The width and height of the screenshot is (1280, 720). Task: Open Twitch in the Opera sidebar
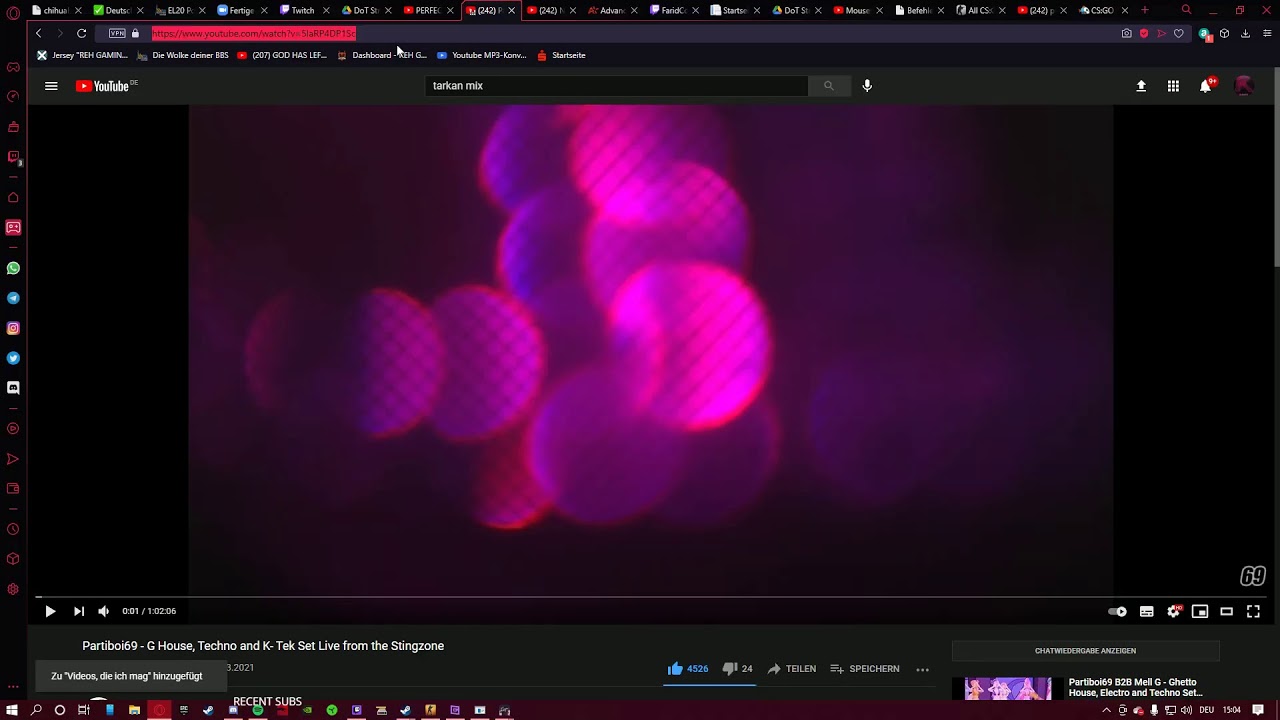(x=13, y=157)
